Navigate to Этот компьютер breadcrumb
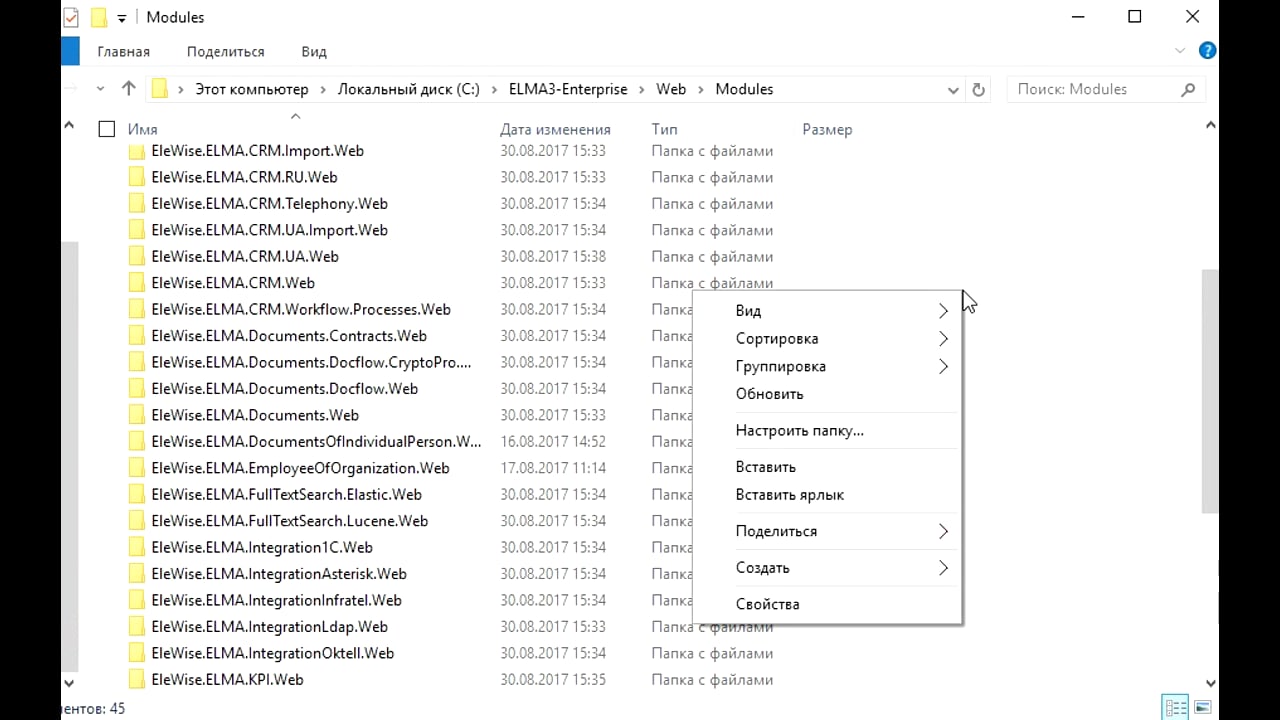This screenshot has width=1280, height=720. coord(252,89)
